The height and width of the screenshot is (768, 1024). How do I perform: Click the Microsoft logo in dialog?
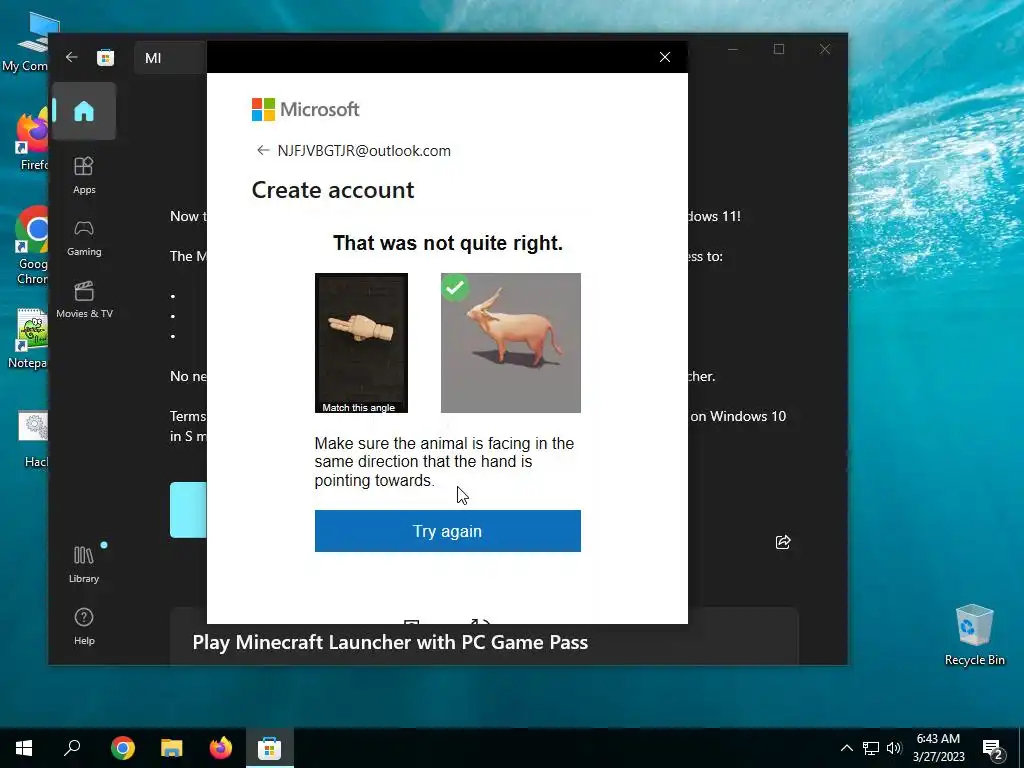tap(306, 109)
